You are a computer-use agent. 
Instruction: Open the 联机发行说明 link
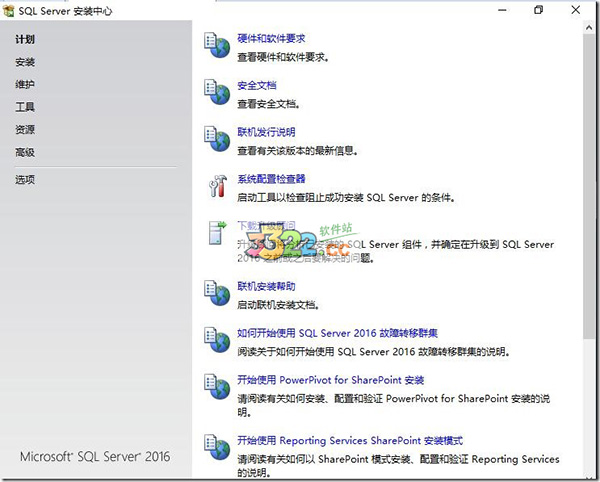pyautogui.click(x=266, y=132)
